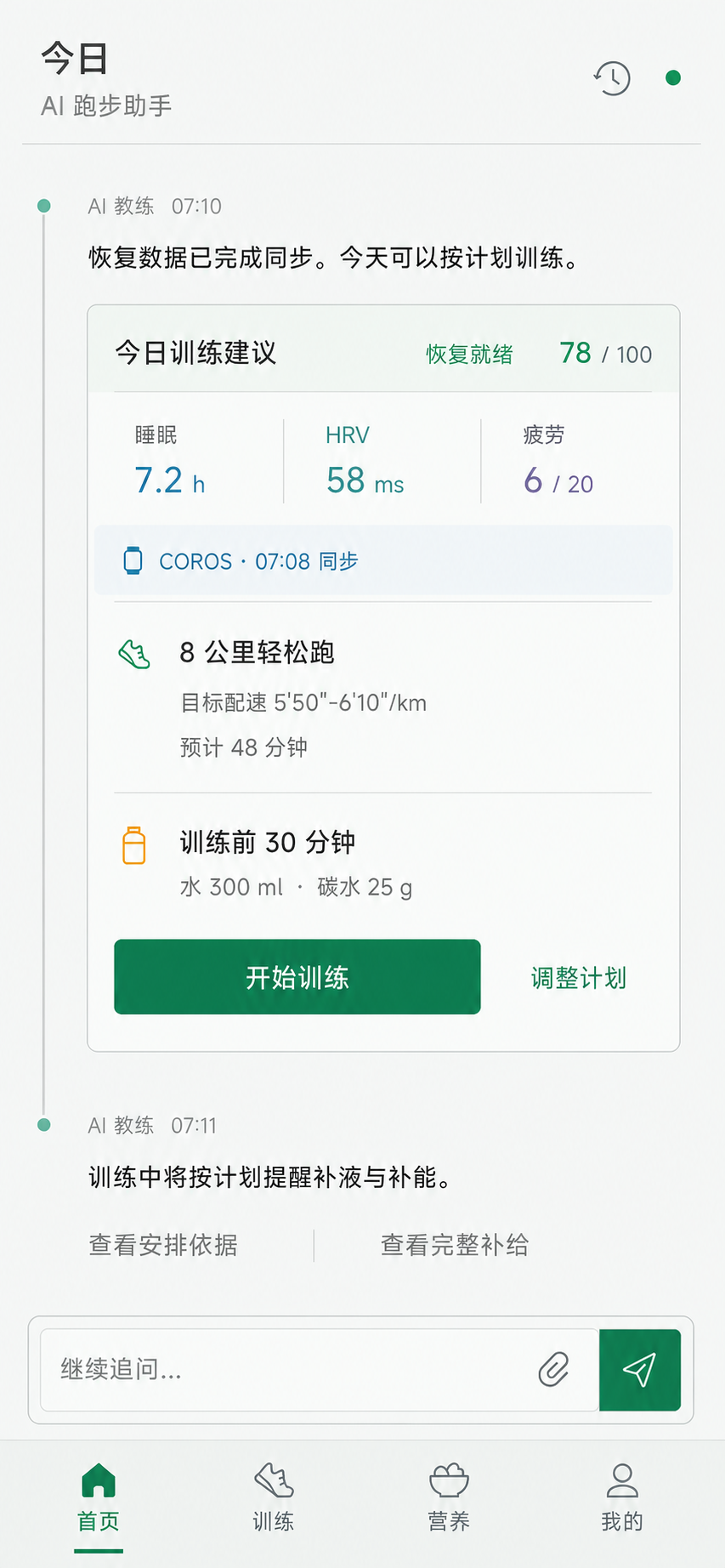Tap the water bottle icon
725x1568 pixels.
(134, 845)
